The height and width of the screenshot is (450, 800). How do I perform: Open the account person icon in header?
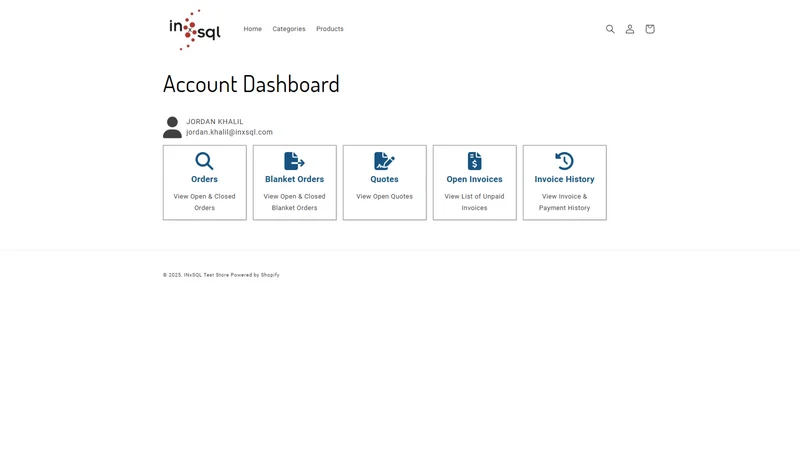630,29
